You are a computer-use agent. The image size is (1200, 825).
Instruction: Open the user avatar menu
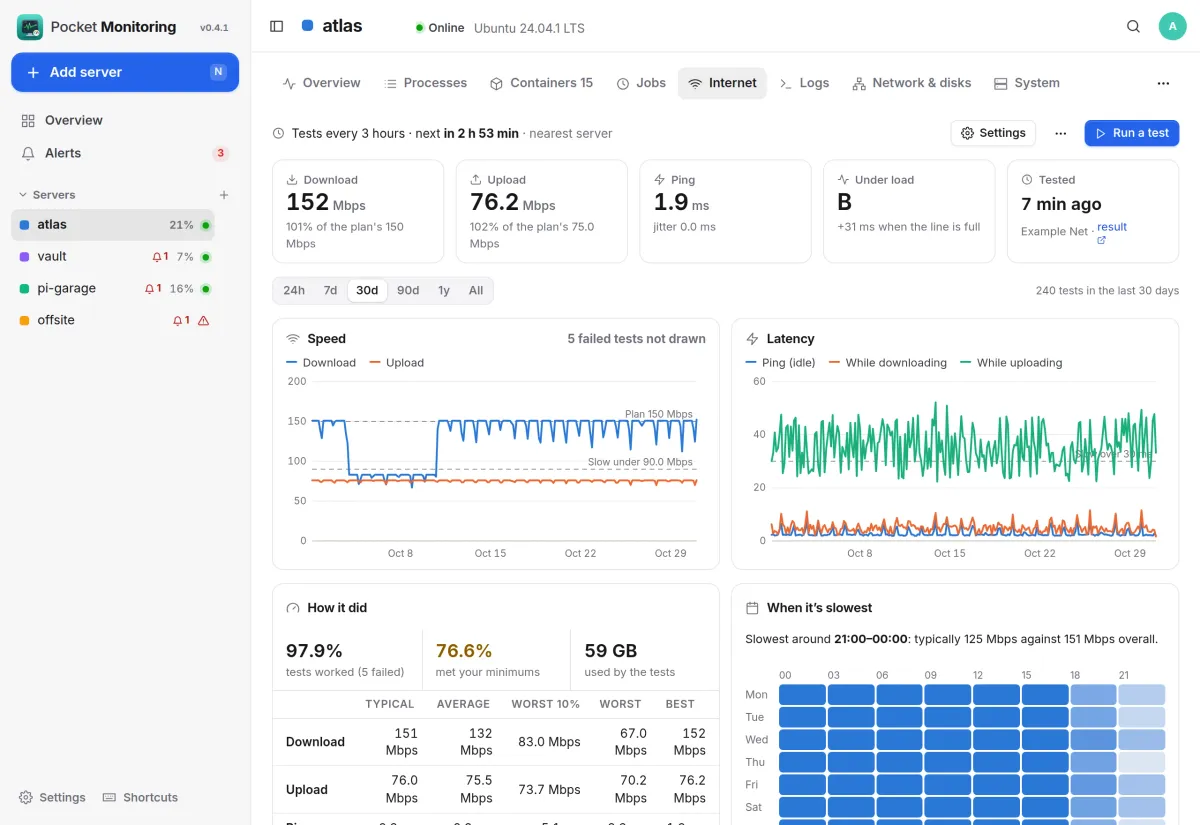(x=1172, y=27)
